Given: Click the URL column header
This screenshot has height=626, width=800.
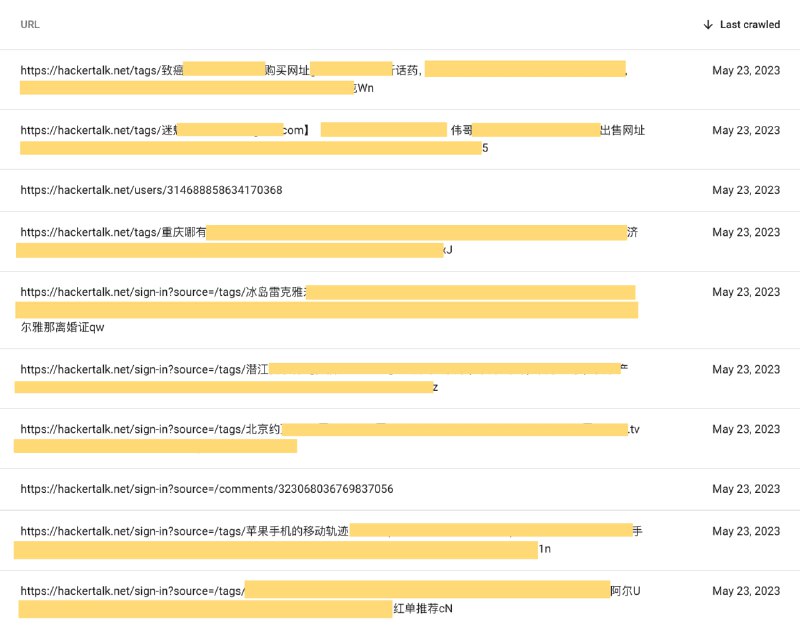Looking at the screenshot, I should [x=28, y=24].
